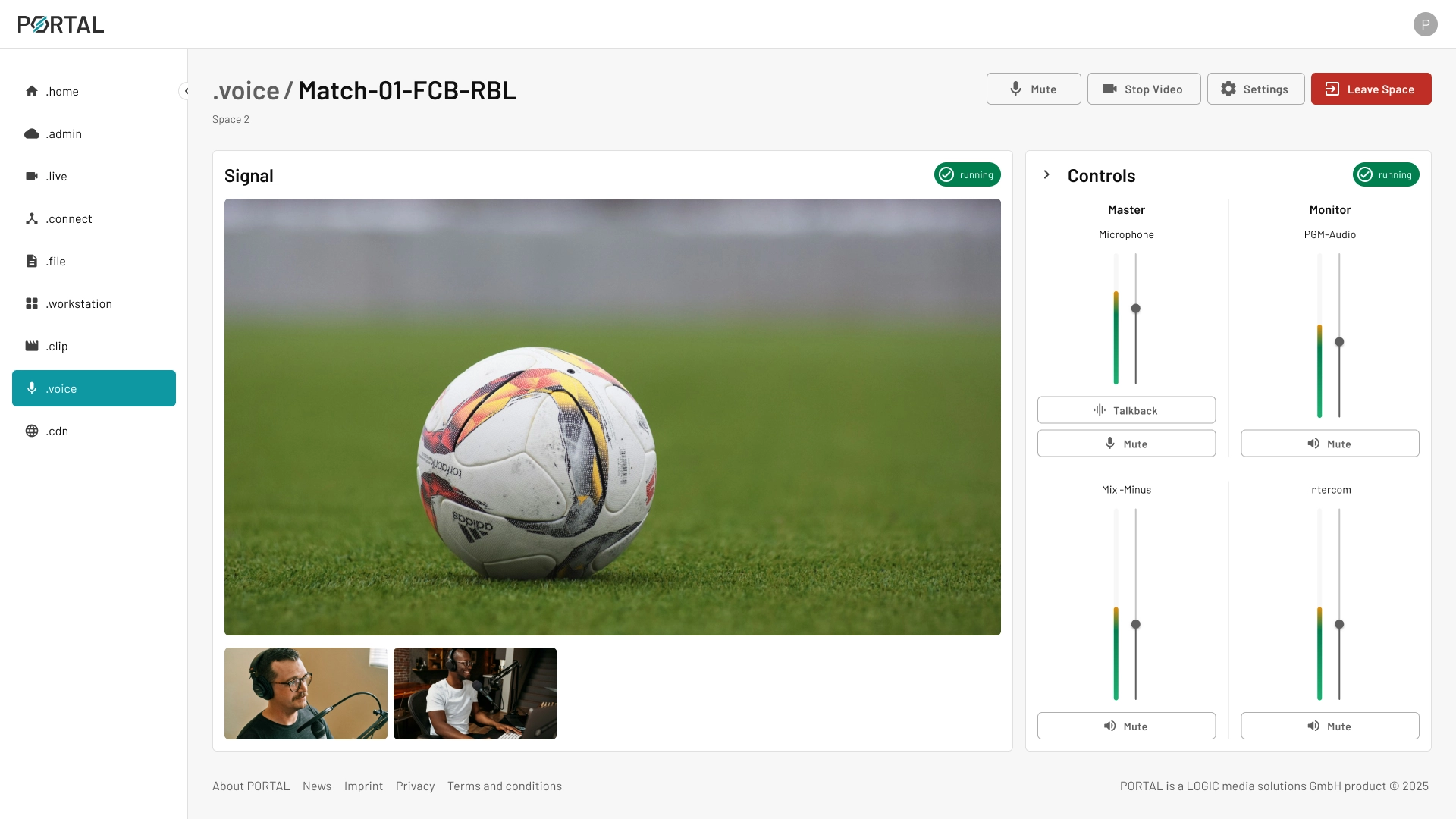Open the .admin cloud icon
Screen dimensions: 1456x819
(x=32, y=133)
